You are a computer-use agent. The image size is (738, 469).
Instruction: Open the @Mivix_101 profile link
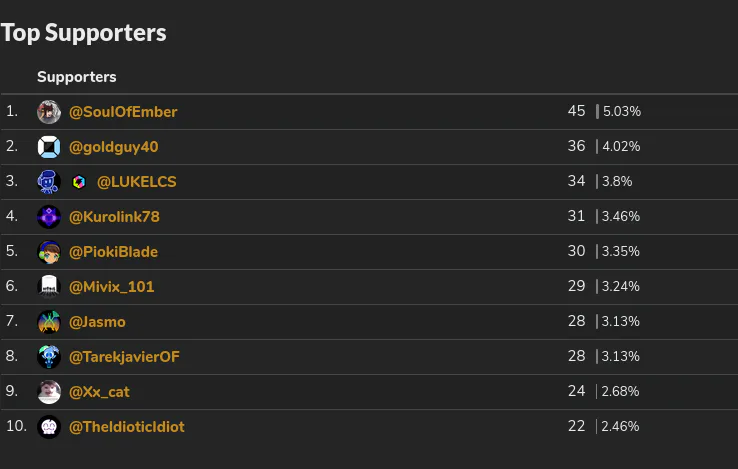112,287
